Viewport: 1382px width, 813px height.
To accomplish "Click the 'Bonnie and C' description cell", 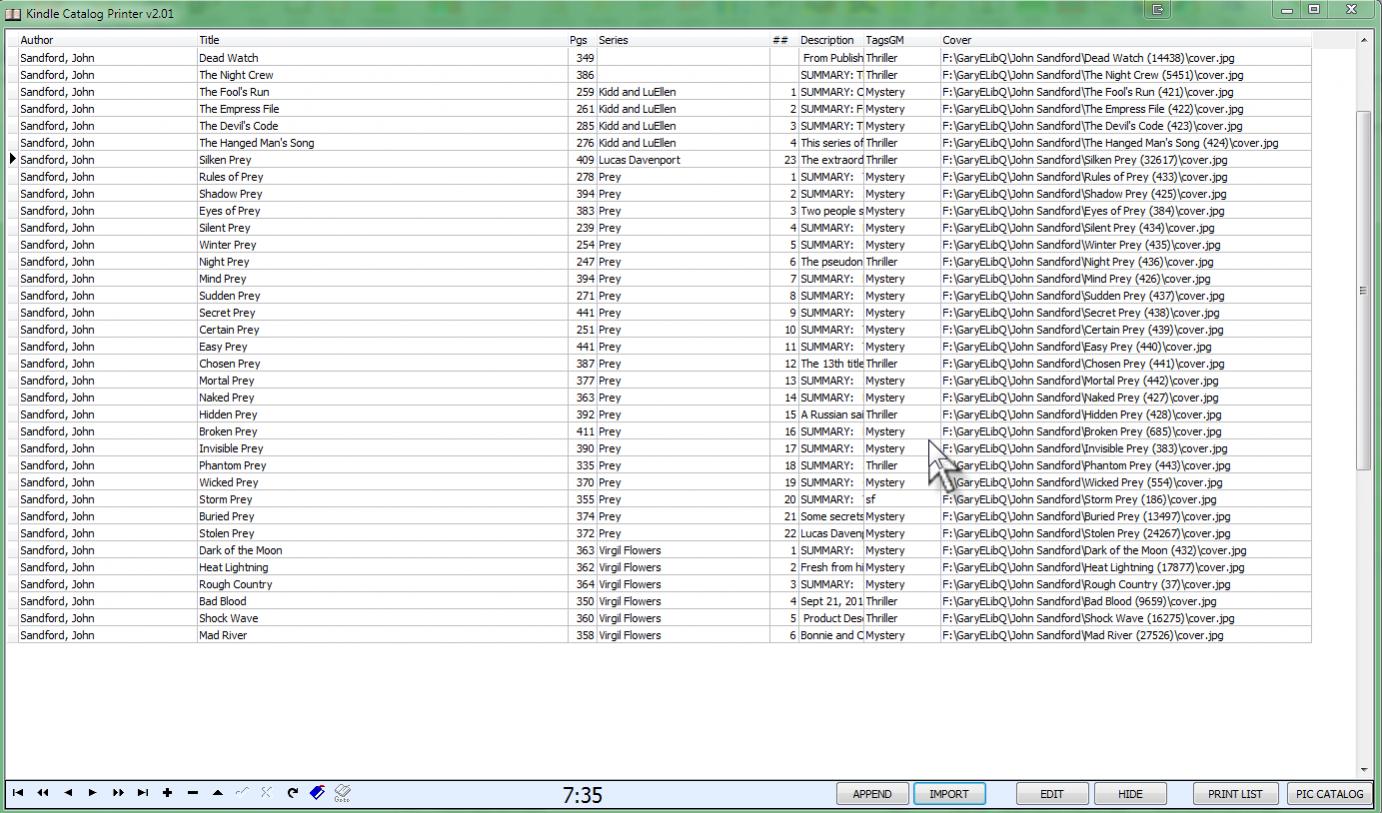I will (831, 636).
